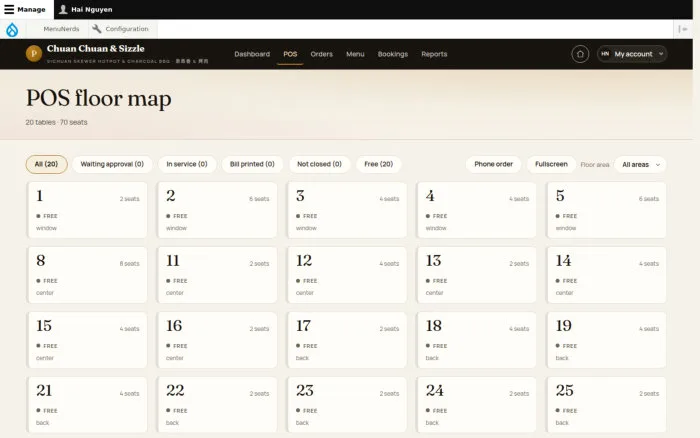Click the Phone order button
Screen dimensions: 700x438
(x=493, y=164)
